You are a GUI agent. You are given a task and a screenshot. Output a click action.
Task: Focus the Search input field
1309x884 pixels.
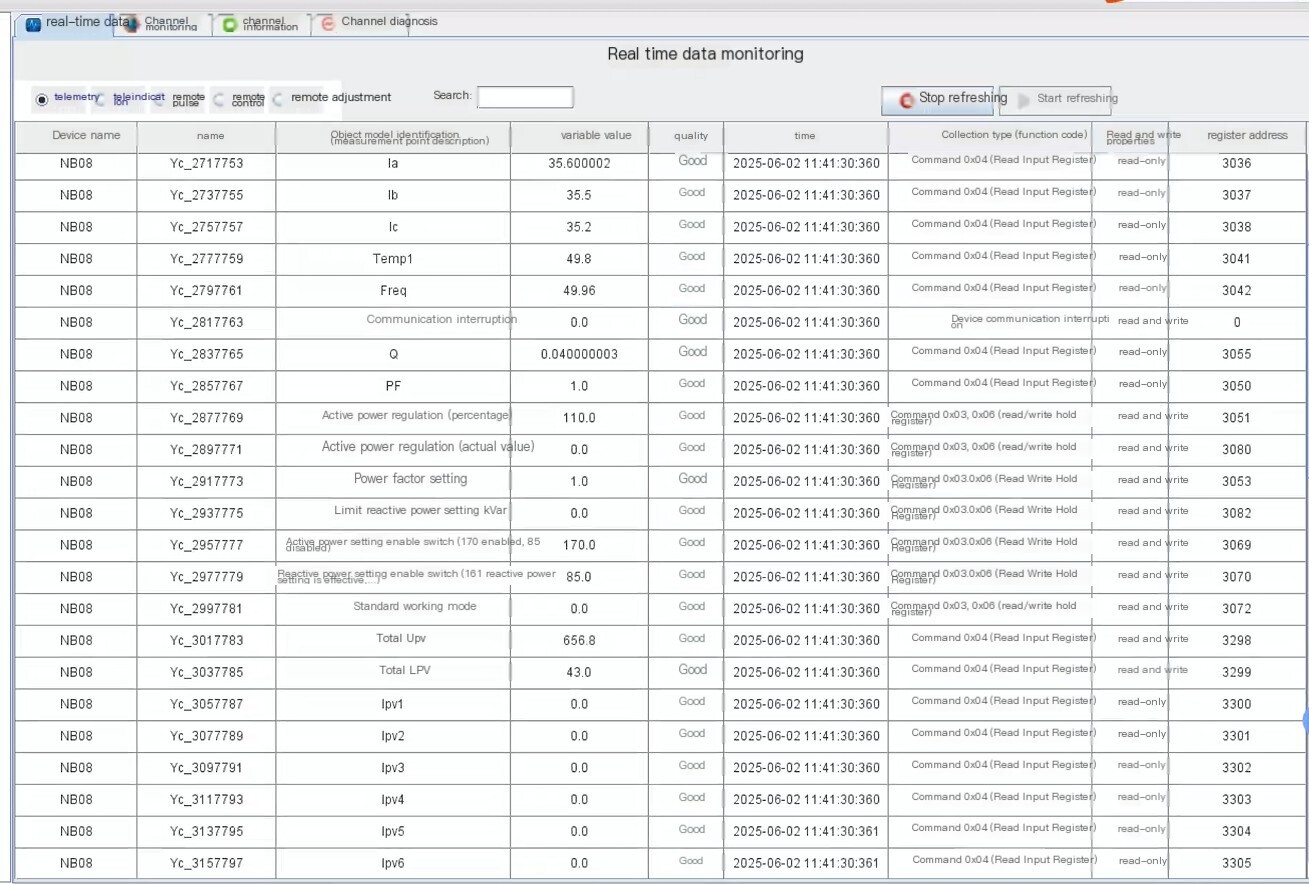(526, 97)
